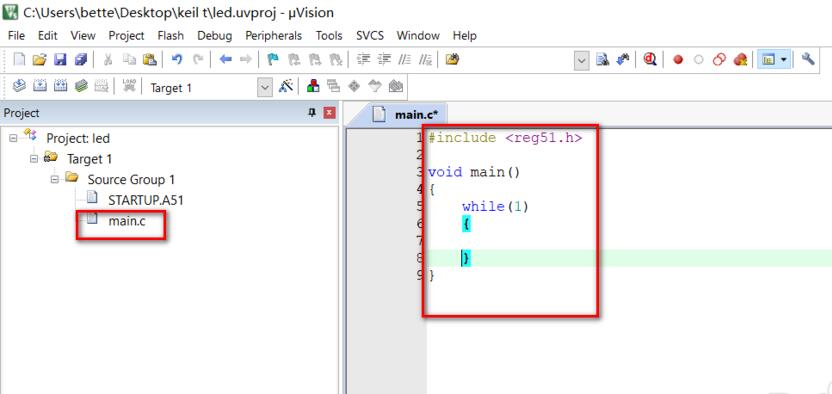Image resolution: width=832 pixels, height=394 pixels.
Task: Collapse the Source Group 1 folder
Action: 55,179
